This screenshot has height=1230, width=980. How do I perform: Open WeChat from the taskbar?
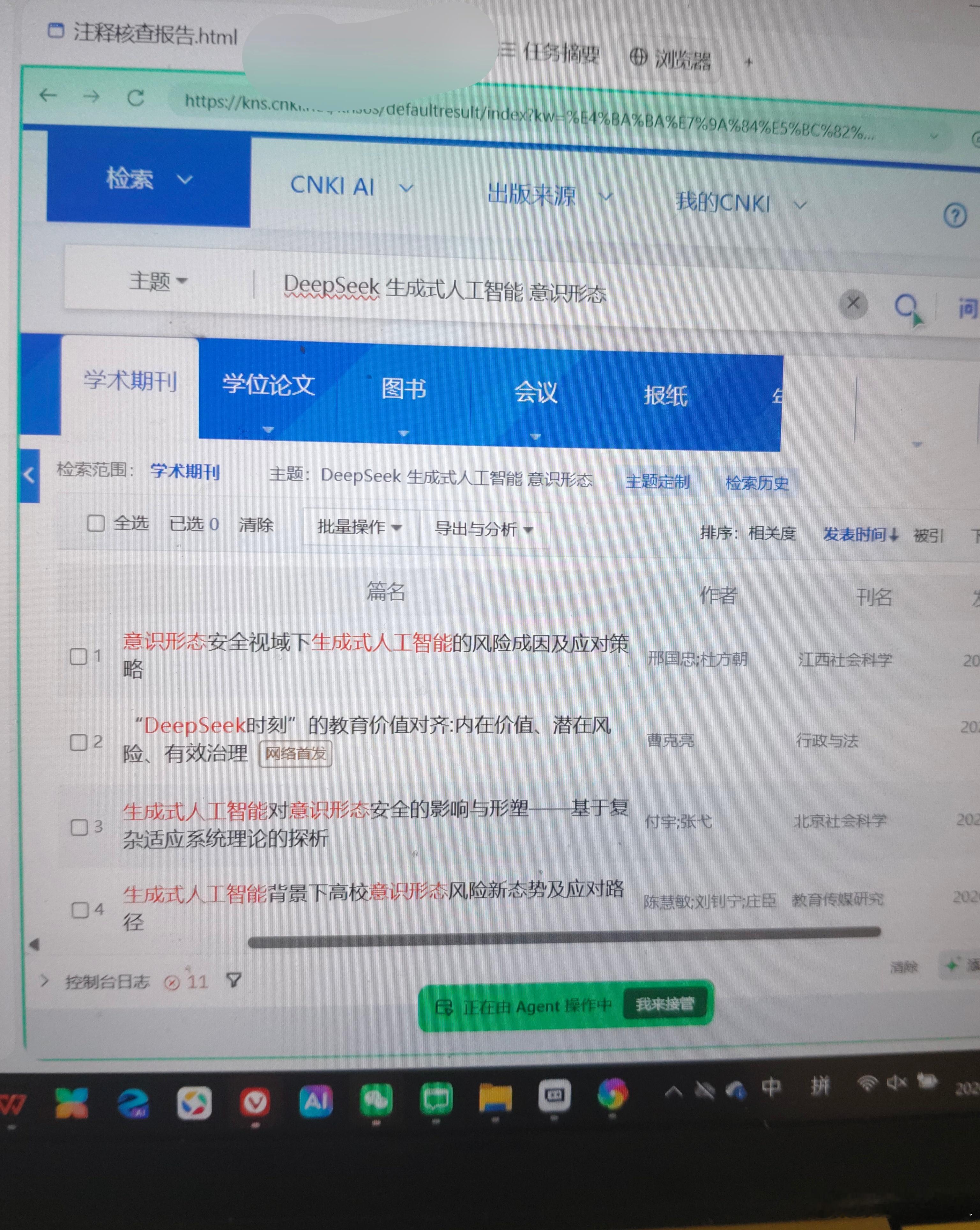pyautogui.click(x=376, y=1100)
